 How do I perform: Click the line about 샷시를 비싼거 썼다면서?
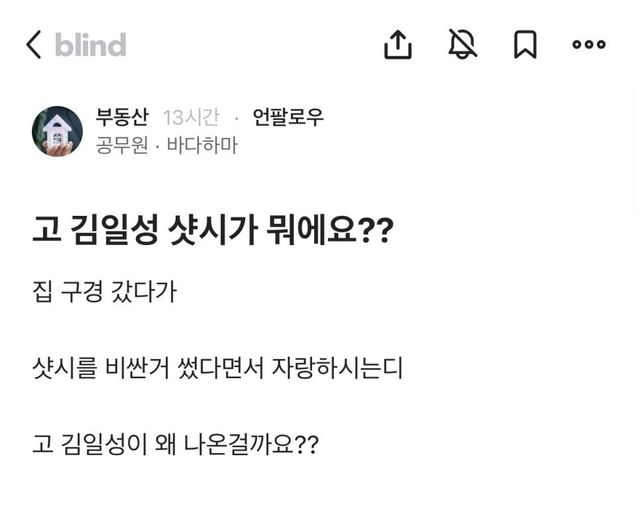click(x=216, y=370)
